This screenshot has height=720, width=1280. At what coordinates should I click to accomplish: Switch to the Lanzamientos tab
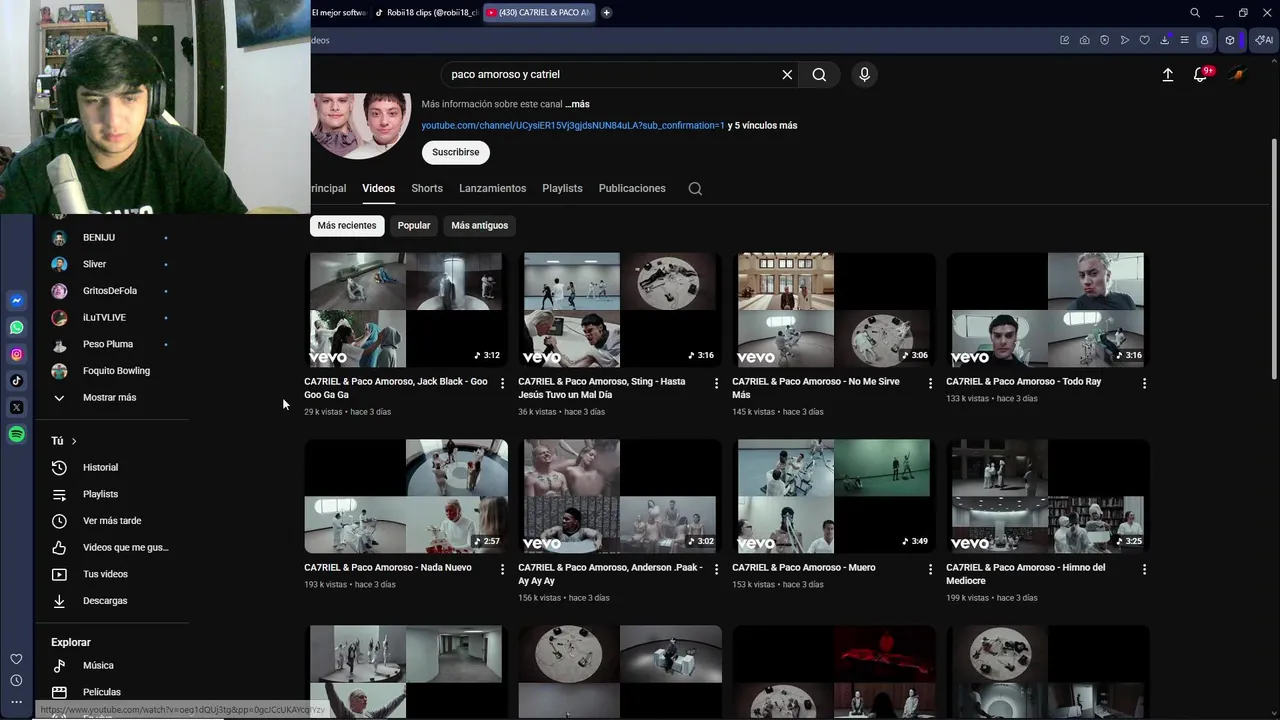(x=492, y=189)
